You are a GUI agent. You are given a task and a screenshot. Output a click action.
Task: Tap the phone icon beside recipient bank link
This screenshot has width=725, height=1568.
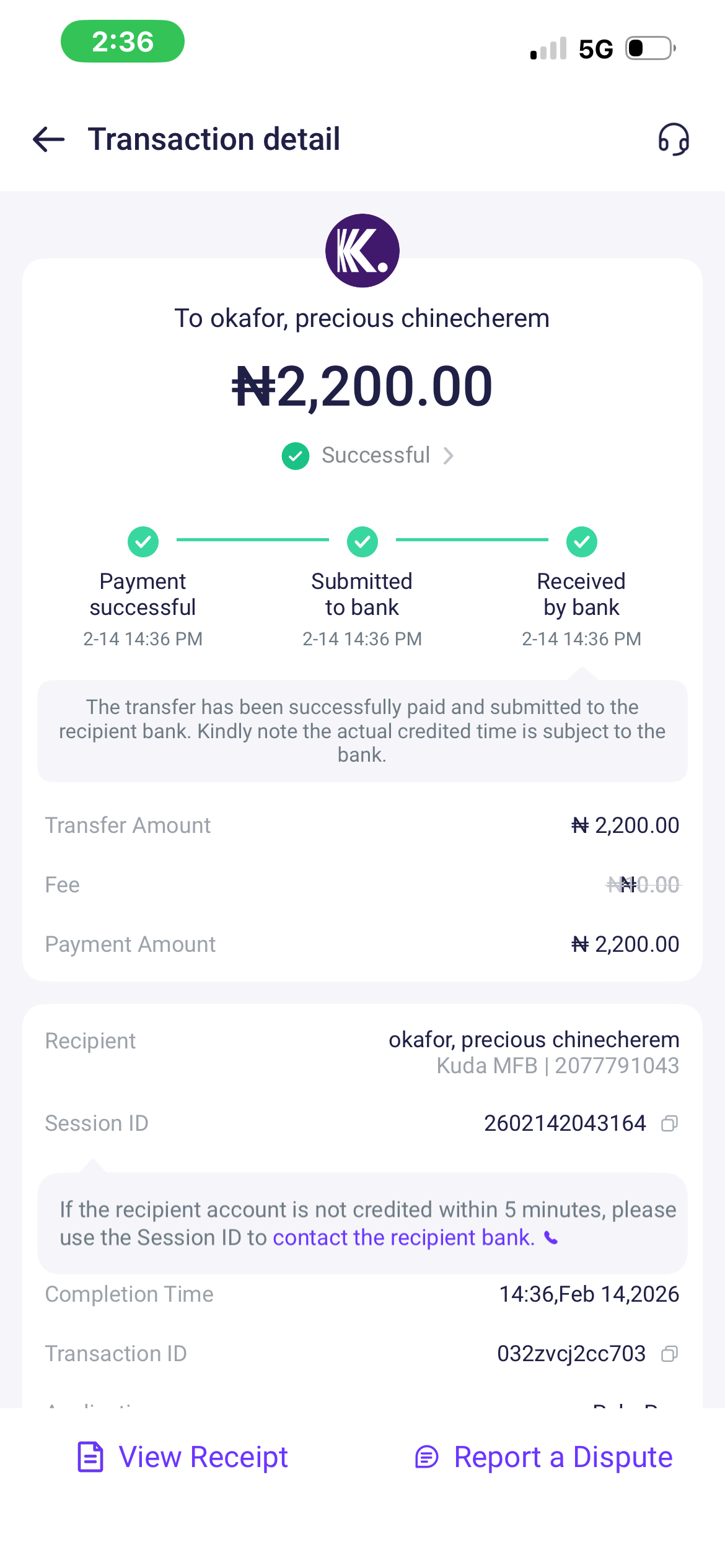[551, 1238]
